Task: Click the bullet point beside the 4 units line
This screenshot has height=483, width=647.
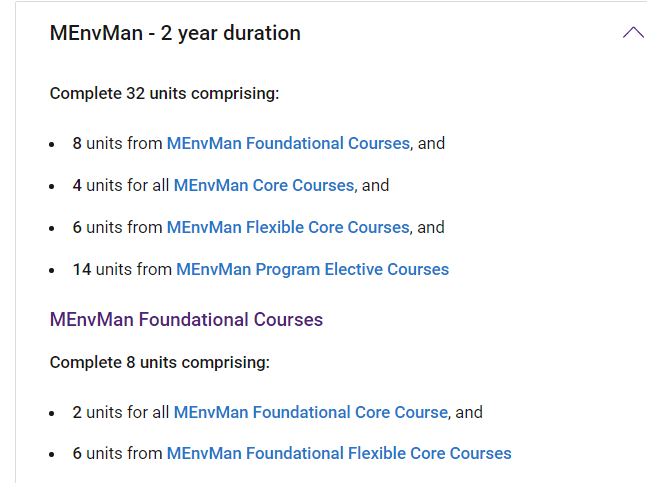Action: [53, 186]
